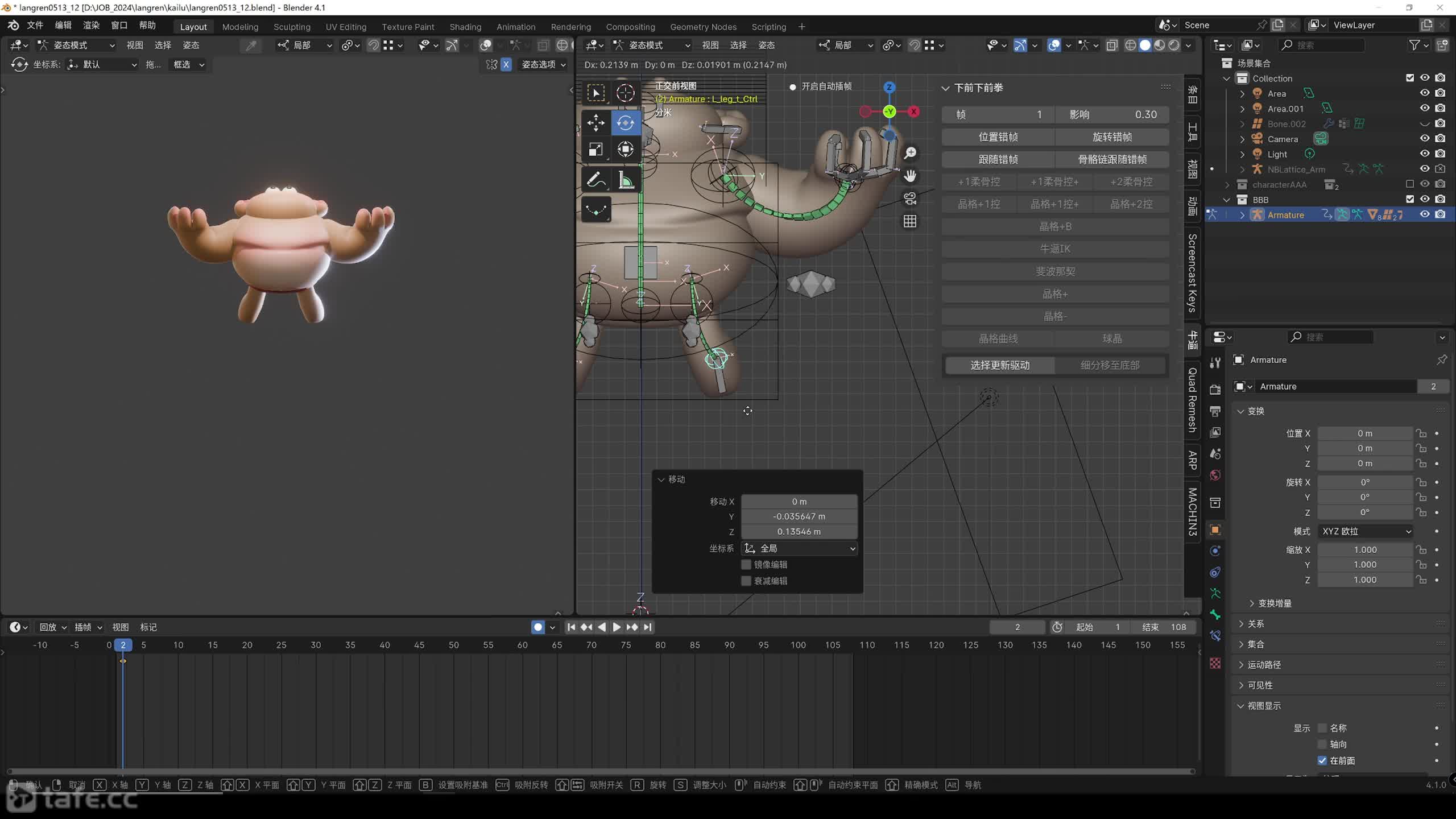The image size is (1456, 819).
Task: Hide Light object eye icon
Action: [1425, 154]
